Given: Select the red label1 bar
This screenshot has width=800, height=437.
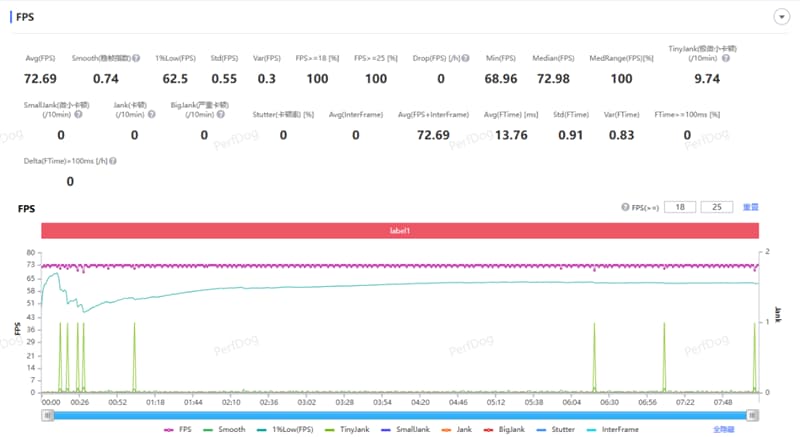Looking at the screenshot, I should coord(400,230).
